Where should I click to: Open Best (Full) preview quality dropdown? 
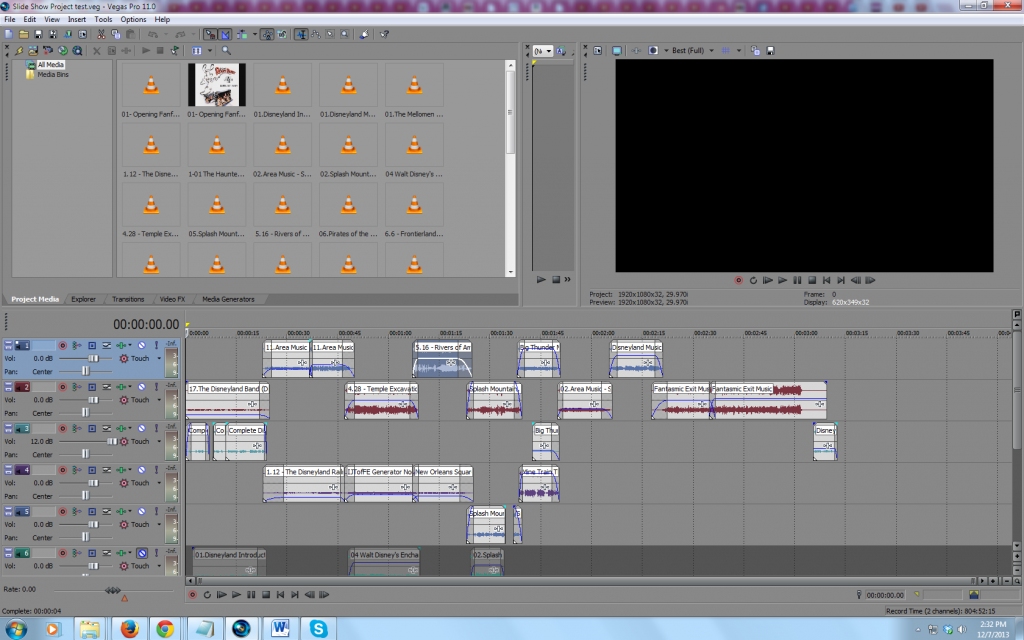711,50
